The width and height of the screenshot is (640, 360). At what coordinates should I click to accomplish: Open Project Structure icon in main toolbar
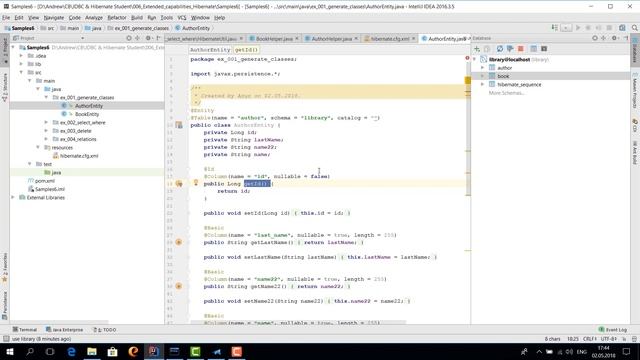coord(622,28)
